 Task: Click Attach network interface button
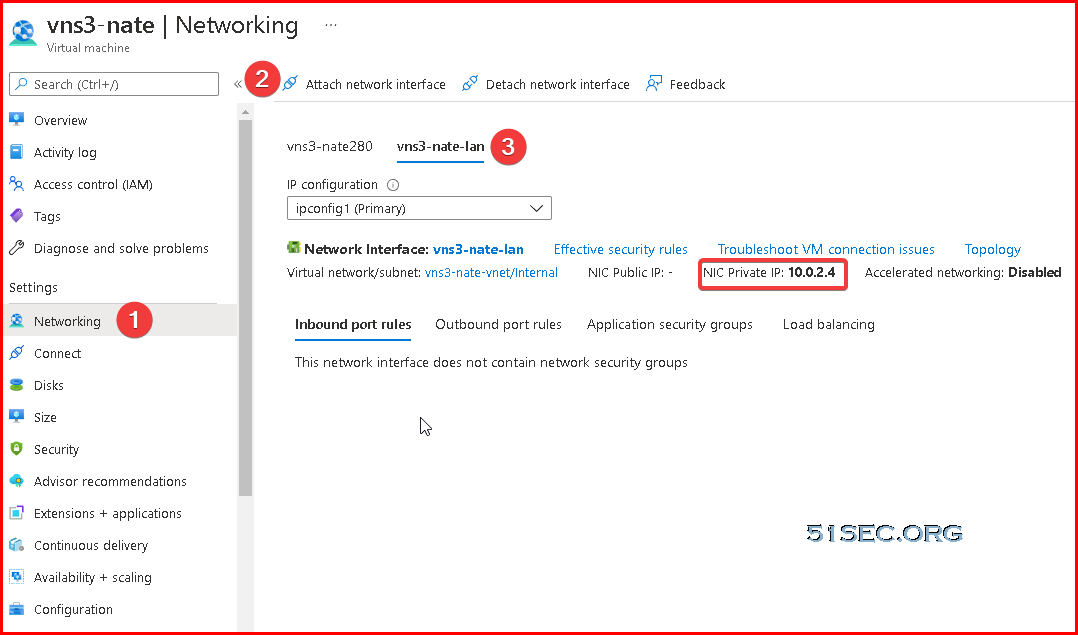[x=364, y=84]
